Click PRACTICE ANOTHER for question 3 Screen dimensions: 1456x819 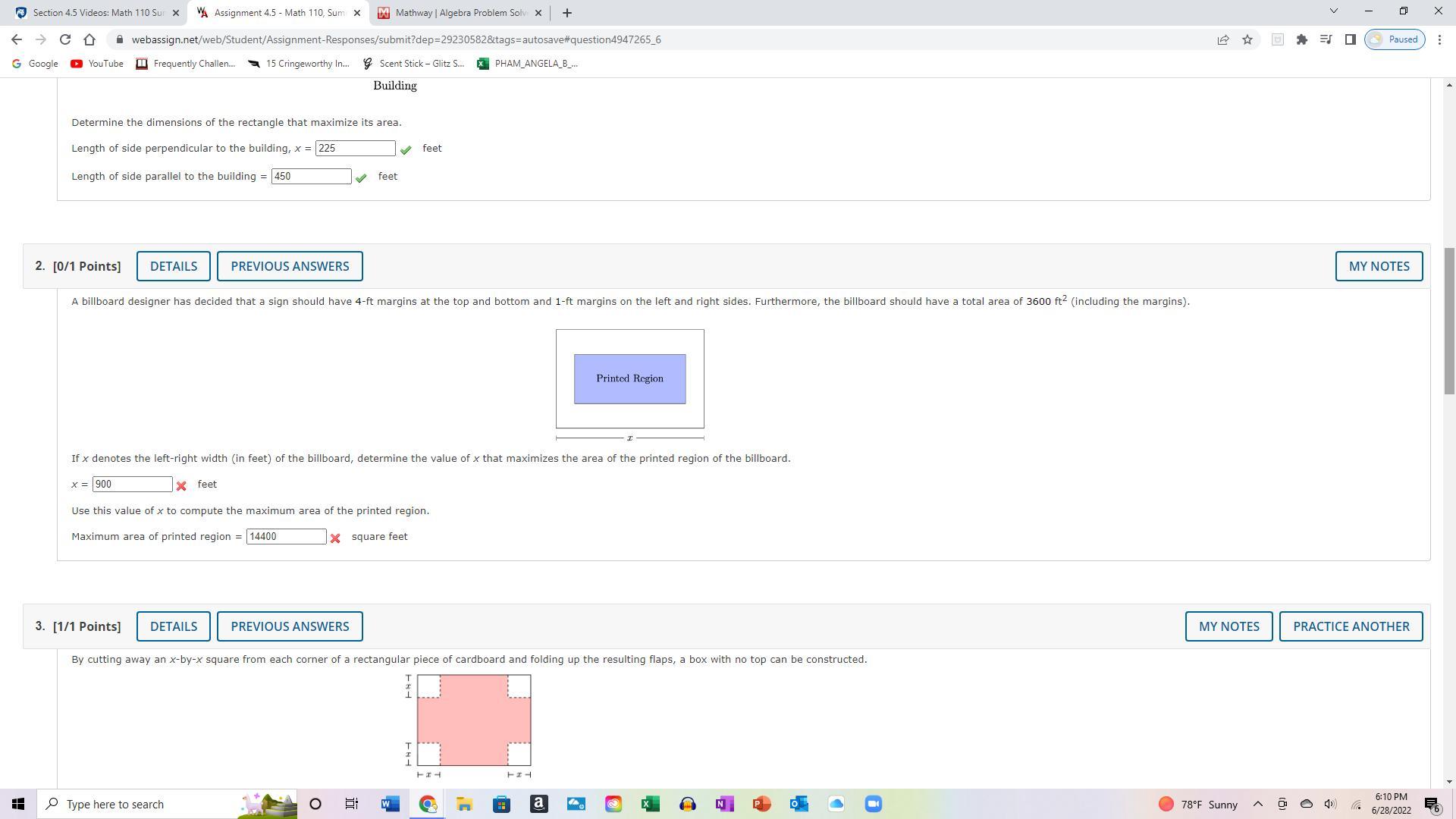click(x=1351, y=626)
